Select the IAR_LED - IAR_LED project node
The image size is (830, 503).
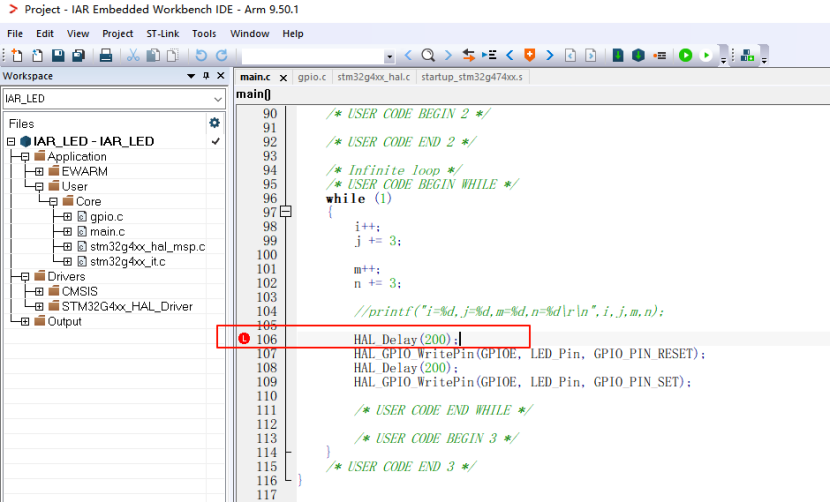(x=94, y=141)
